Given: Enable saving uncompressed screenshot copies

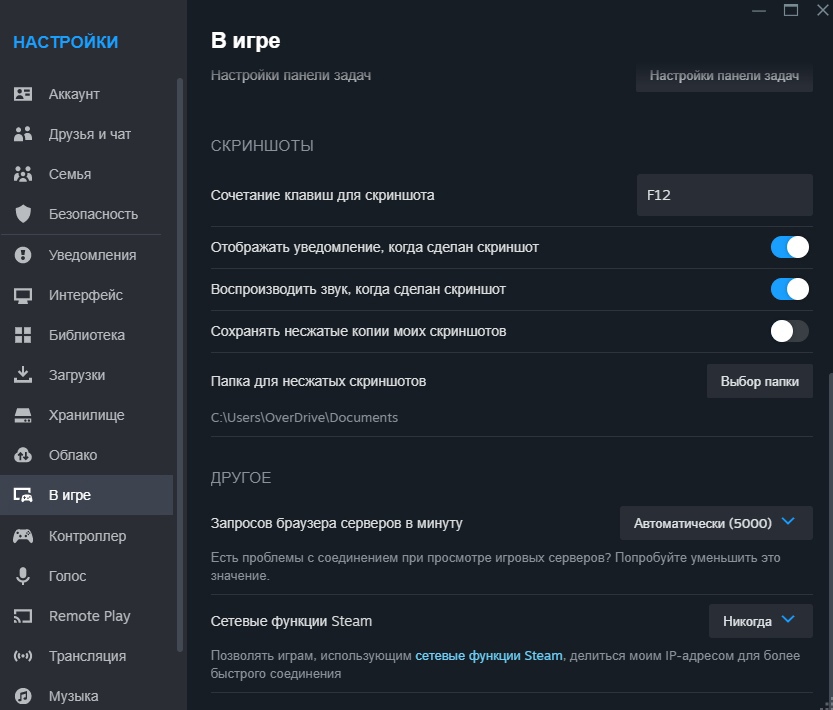Looking at the screenshot, I should pos(789,331).
